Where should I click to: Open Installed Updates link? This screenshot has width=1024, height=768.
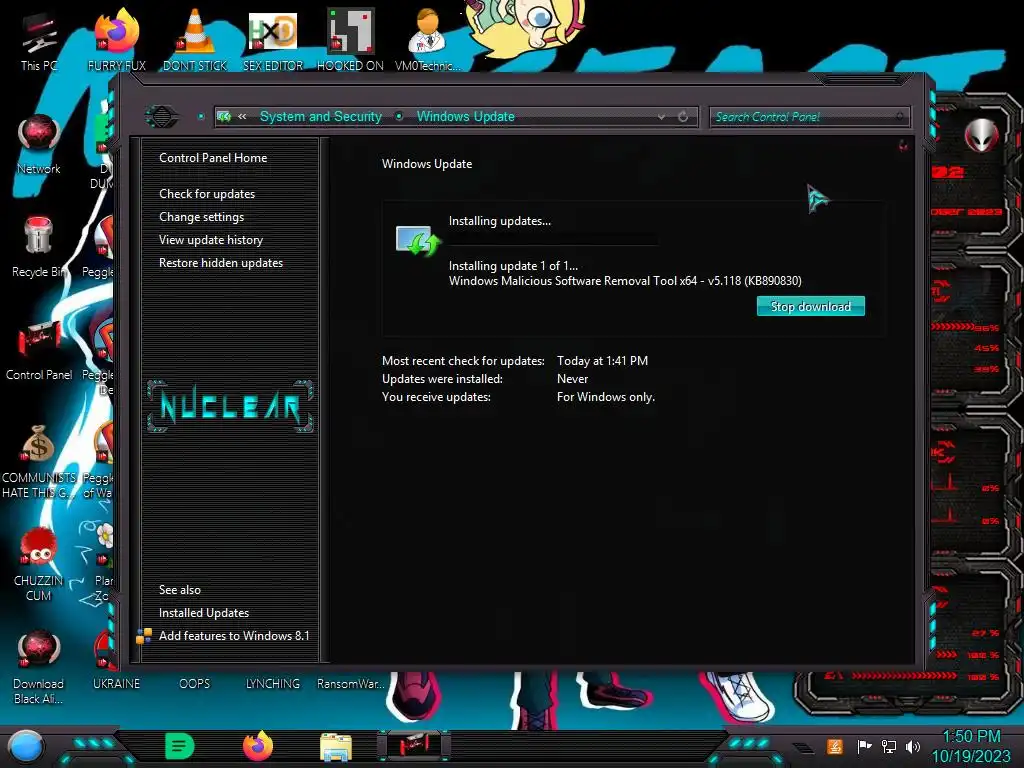(x=204, y=613)
